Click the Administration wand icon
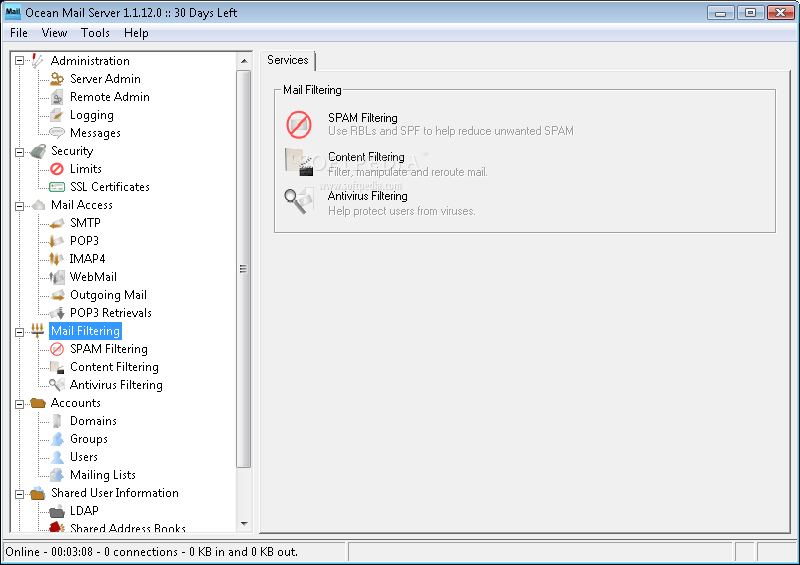Screen dimensions: 800x565 [x=37, y=61]
